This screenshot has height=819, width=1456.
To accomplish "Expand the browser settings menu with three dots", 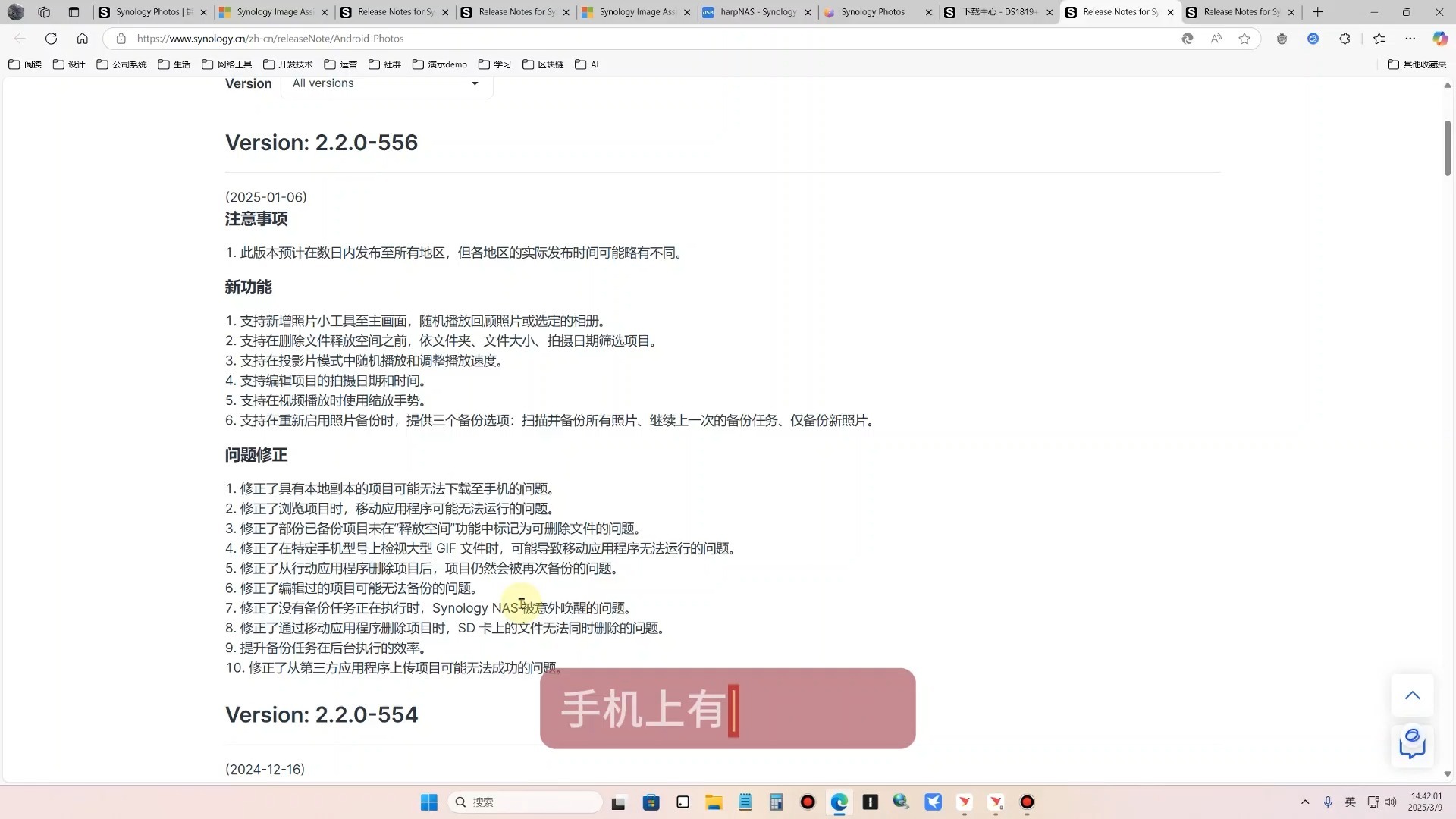I will pos(1410,39).
